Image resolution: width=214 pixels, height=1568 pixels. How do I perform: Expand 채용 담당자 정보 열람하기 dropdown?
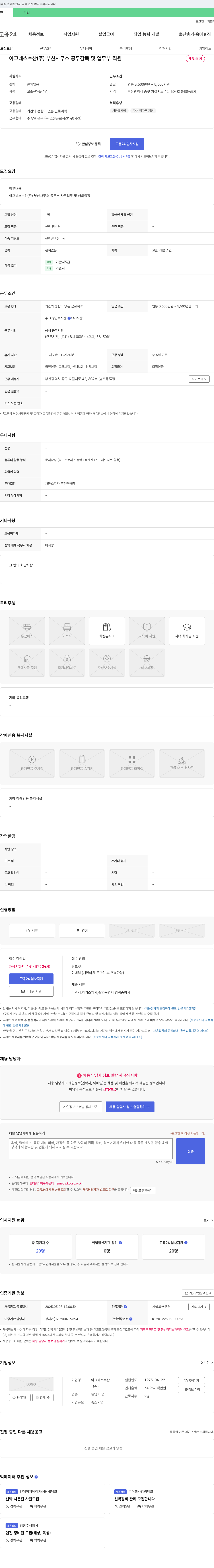coord(130,1107)
